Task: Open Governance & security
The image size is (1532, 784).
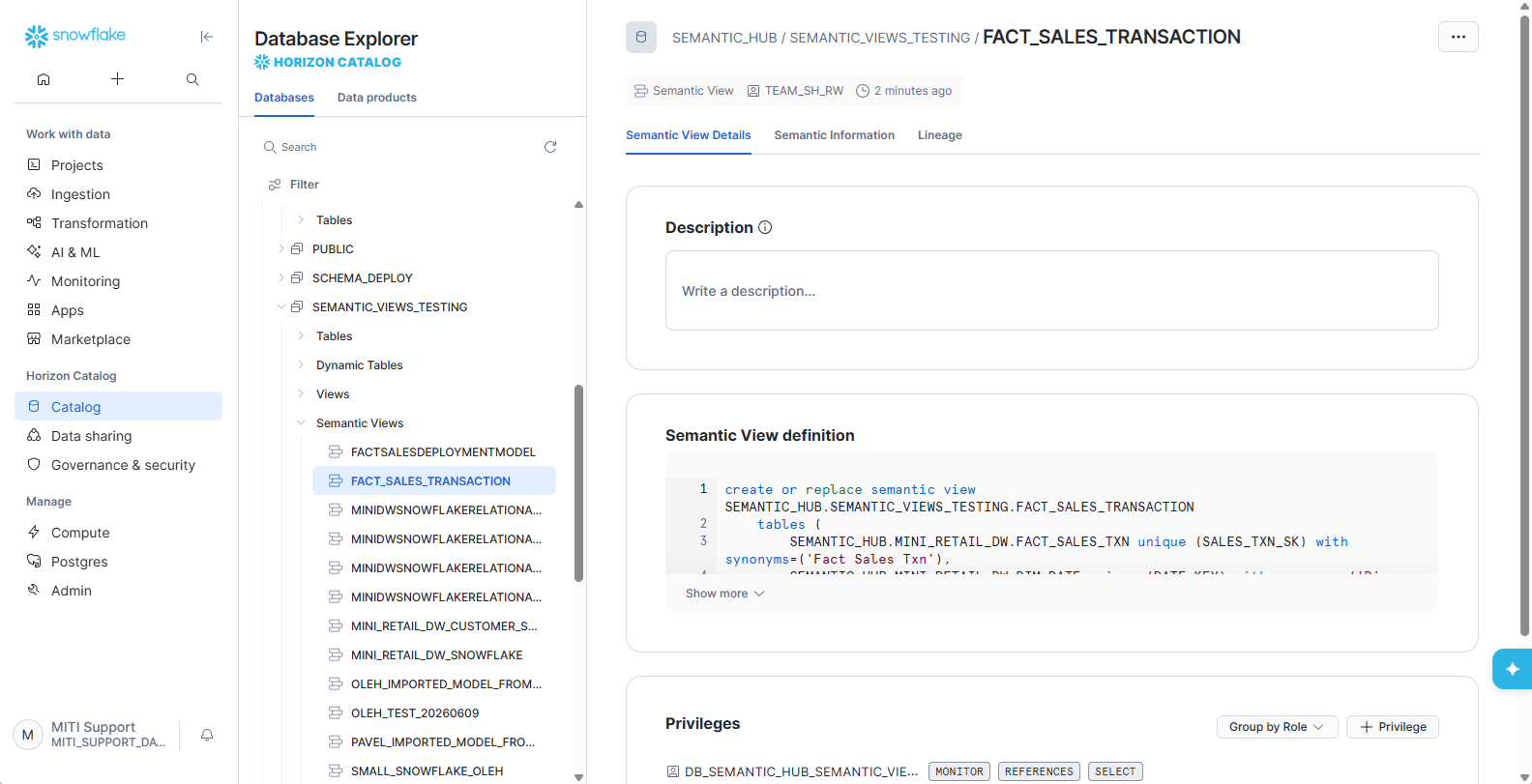Action: pyautogui.click(x=118, y=465)
